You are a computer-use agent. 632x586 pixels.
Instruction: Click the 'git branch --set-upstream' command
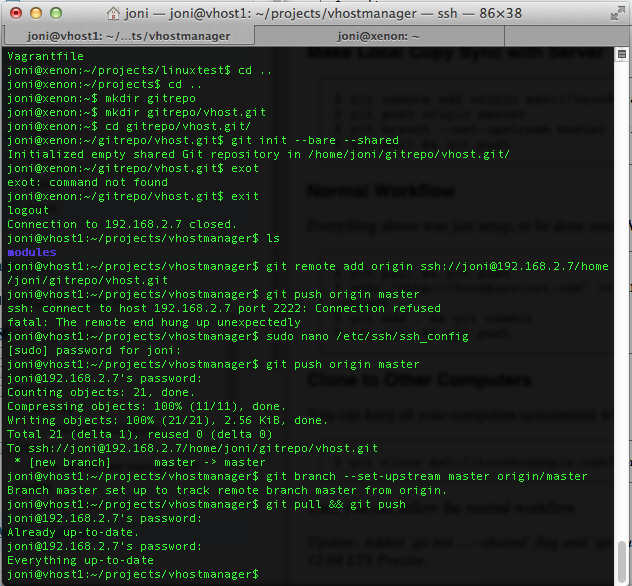pos(426,476)
